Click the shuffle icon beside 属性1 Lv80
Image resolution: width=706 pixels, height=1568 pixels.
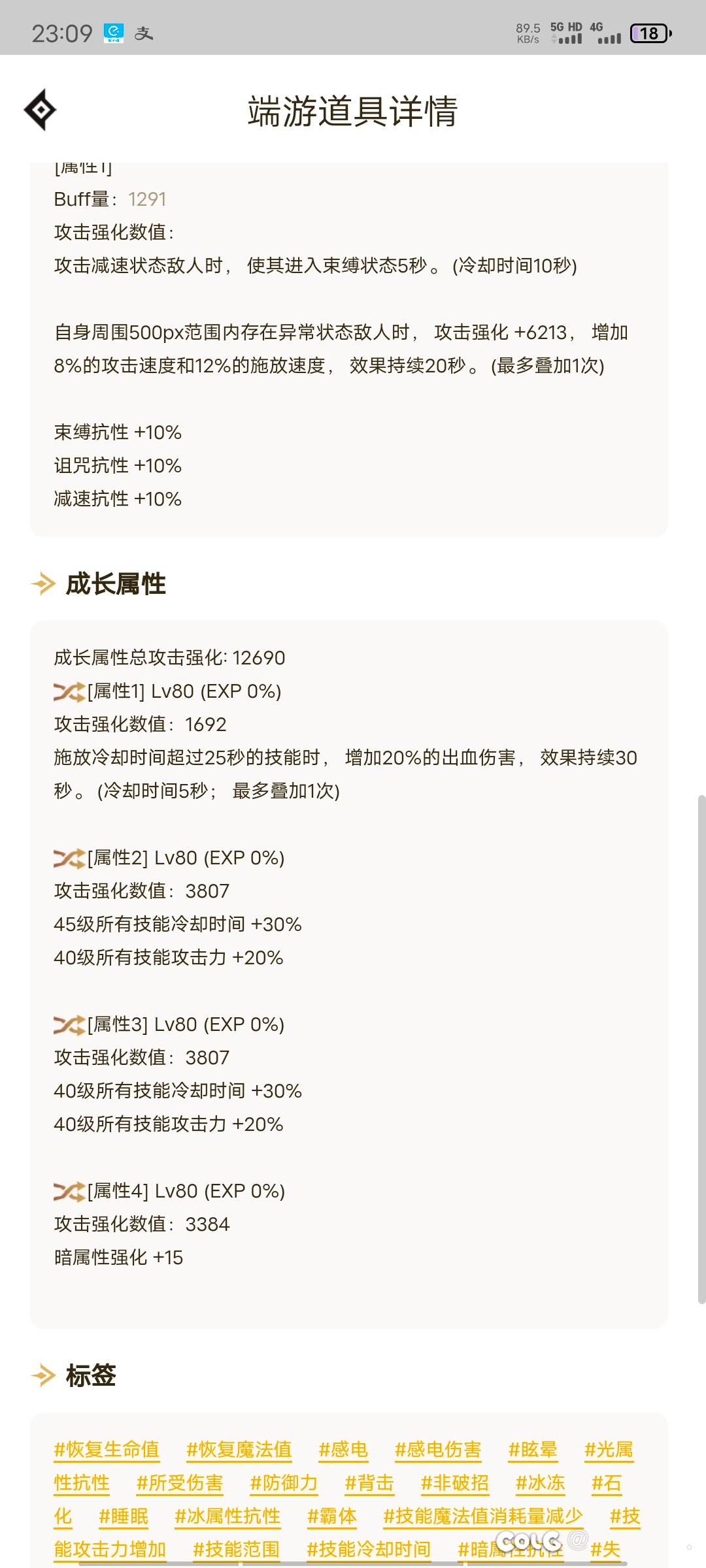click(69, 692)
